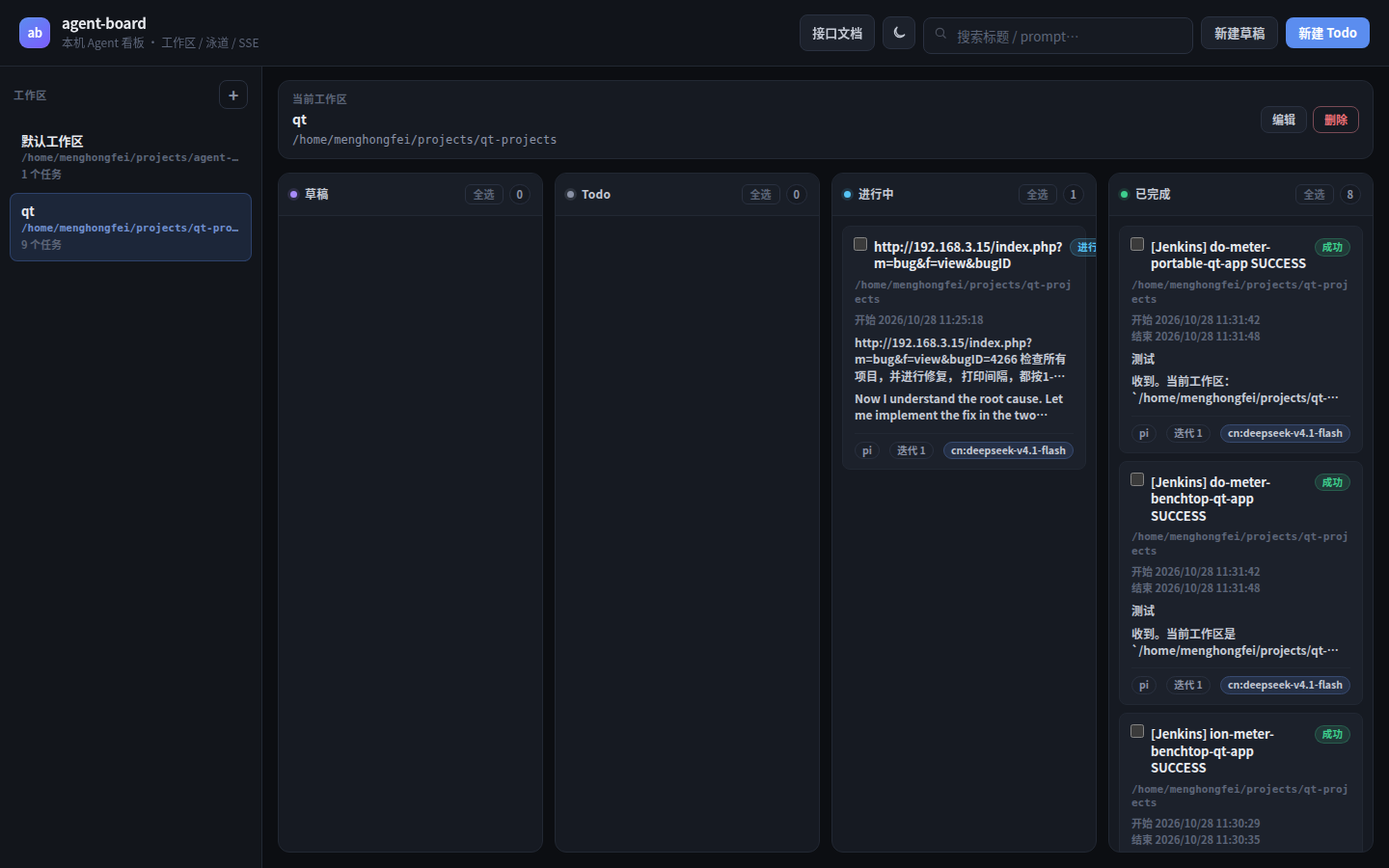1389x868 pixels.
Task: Click 迭代 1 tag on do-meter-benchtop card
Action: click(x=1187, y=685)
